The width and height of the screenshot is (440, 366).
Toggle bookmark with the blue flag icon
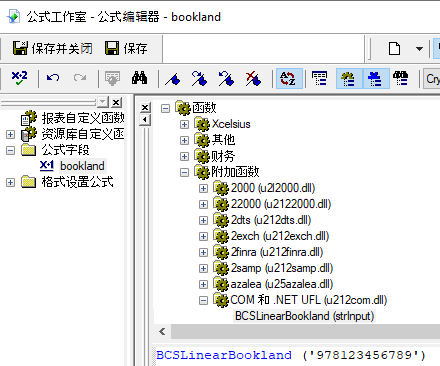[173, 79]
